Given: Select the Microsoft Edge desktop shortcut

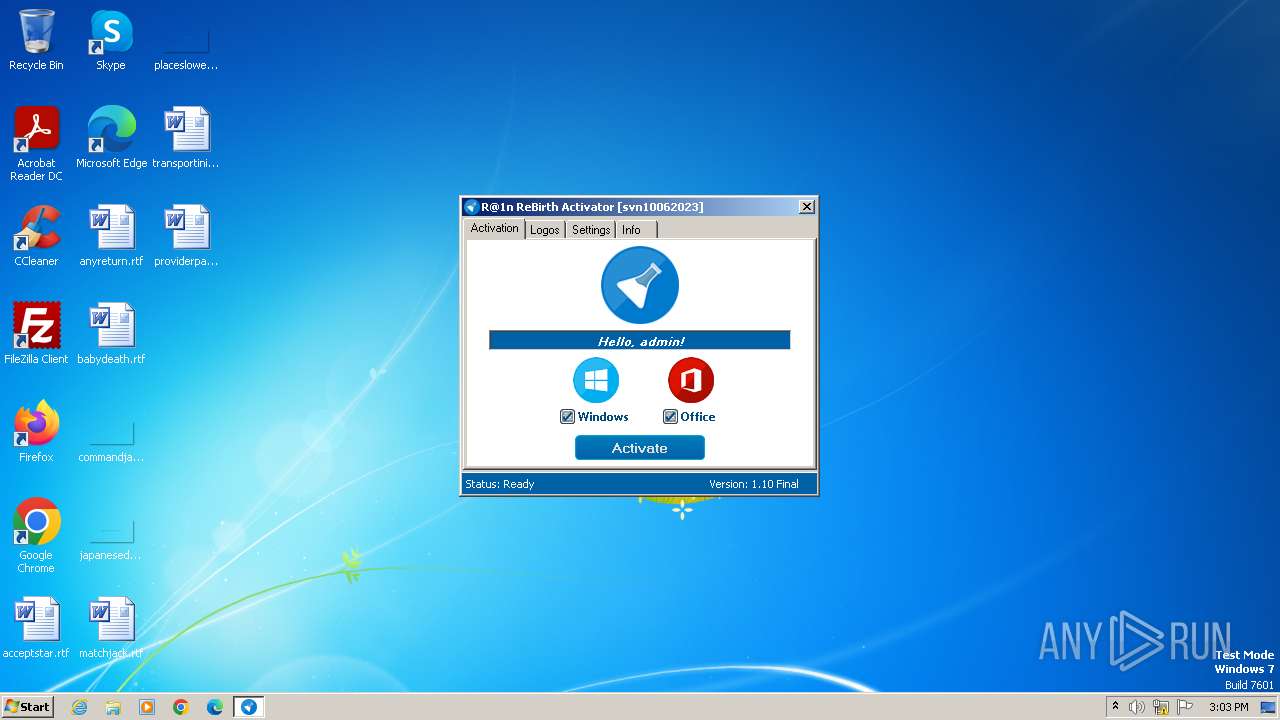Looking at the screenshot, I should [111, 139].
